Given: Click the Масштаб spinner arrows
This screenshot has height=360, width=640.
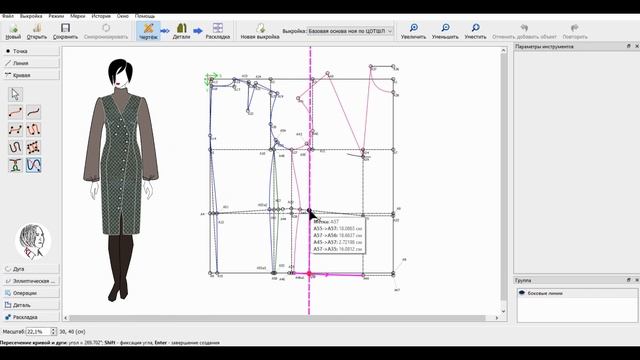Looking at the screenshot, I should [53, 332].
